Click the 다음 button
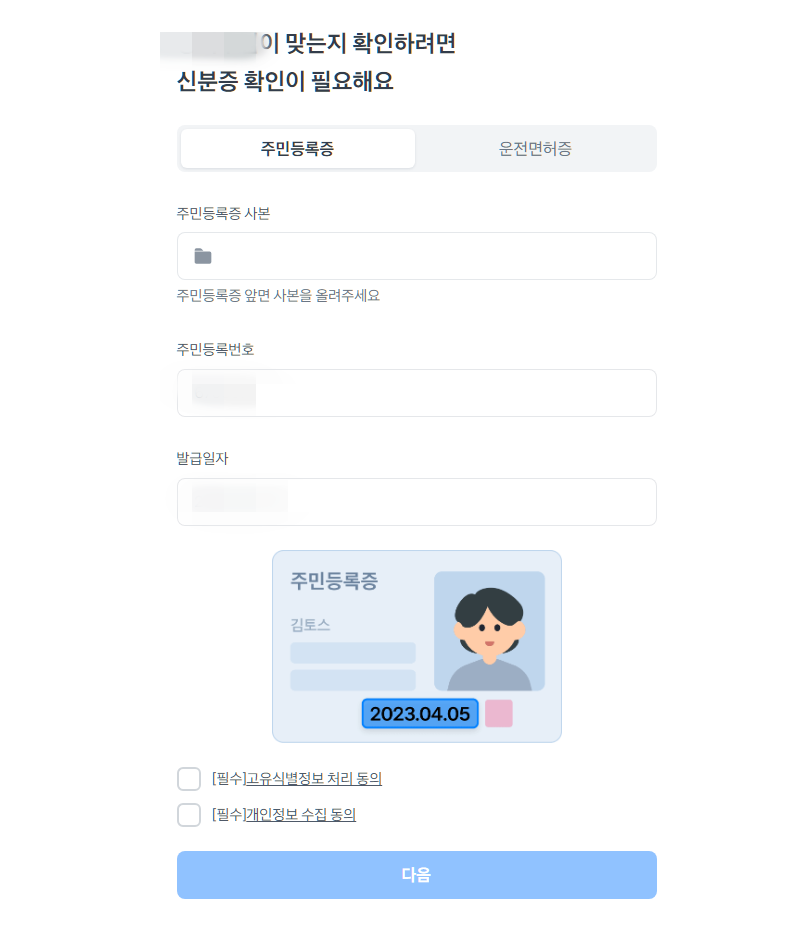The height and width of the screenshot is (931, 792). pos(417,875)
